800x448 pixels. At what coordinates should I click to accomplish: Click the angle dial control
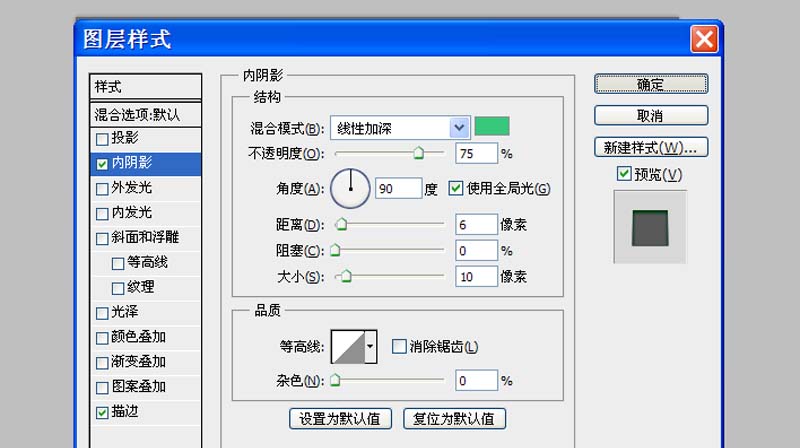350,188
